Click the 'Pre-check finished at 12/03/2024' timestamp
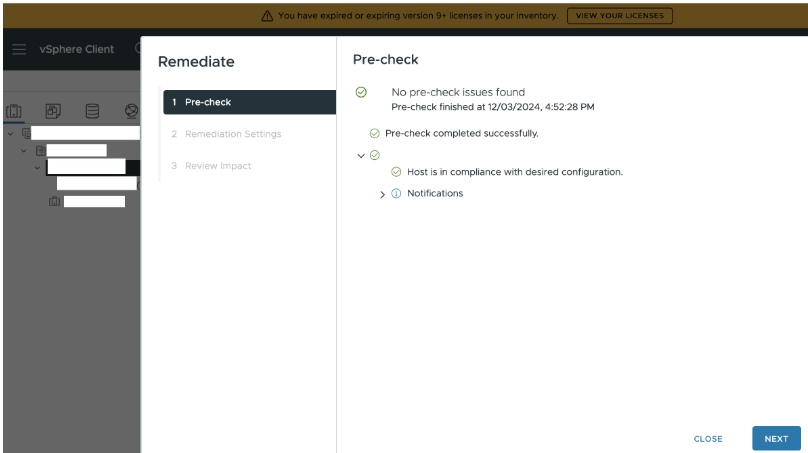Screen dimensions: 808x453 click(x=493, y=107)
